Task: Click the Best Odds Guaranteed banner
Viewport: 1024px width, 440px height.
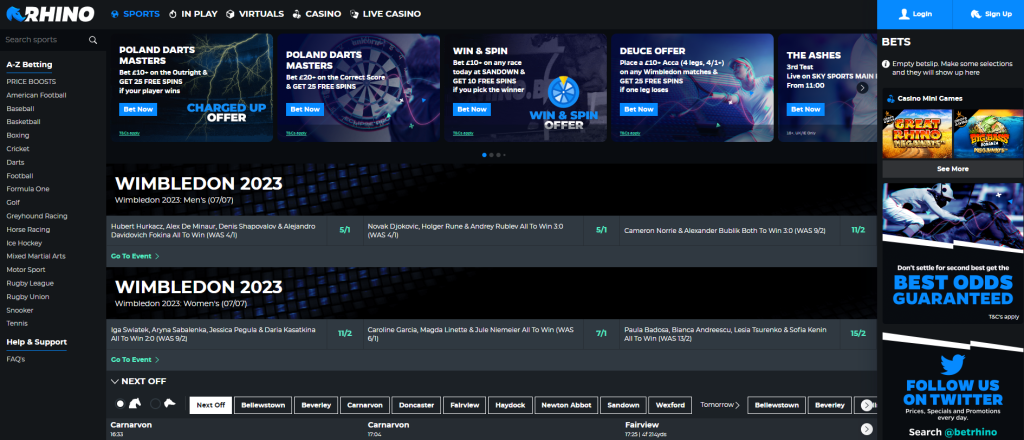Action: pos(953,253)
